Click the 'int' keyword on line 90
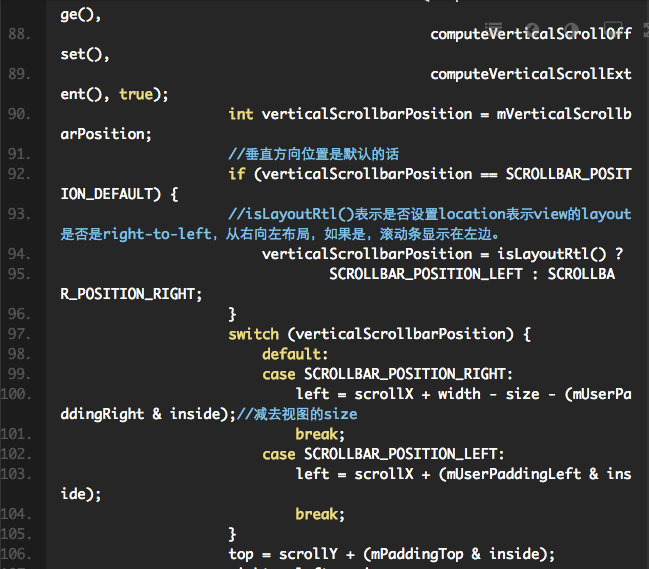Image resolution: width=649 pixels, height=569 pixels. [x=241, y=114]
